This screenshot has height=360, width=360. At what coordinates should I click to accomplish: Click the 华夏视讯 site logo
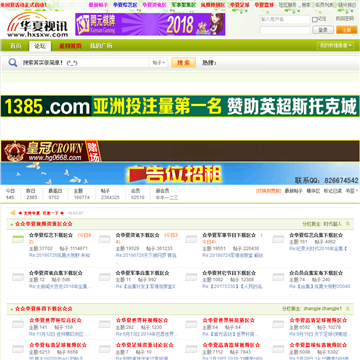point(37,25)
